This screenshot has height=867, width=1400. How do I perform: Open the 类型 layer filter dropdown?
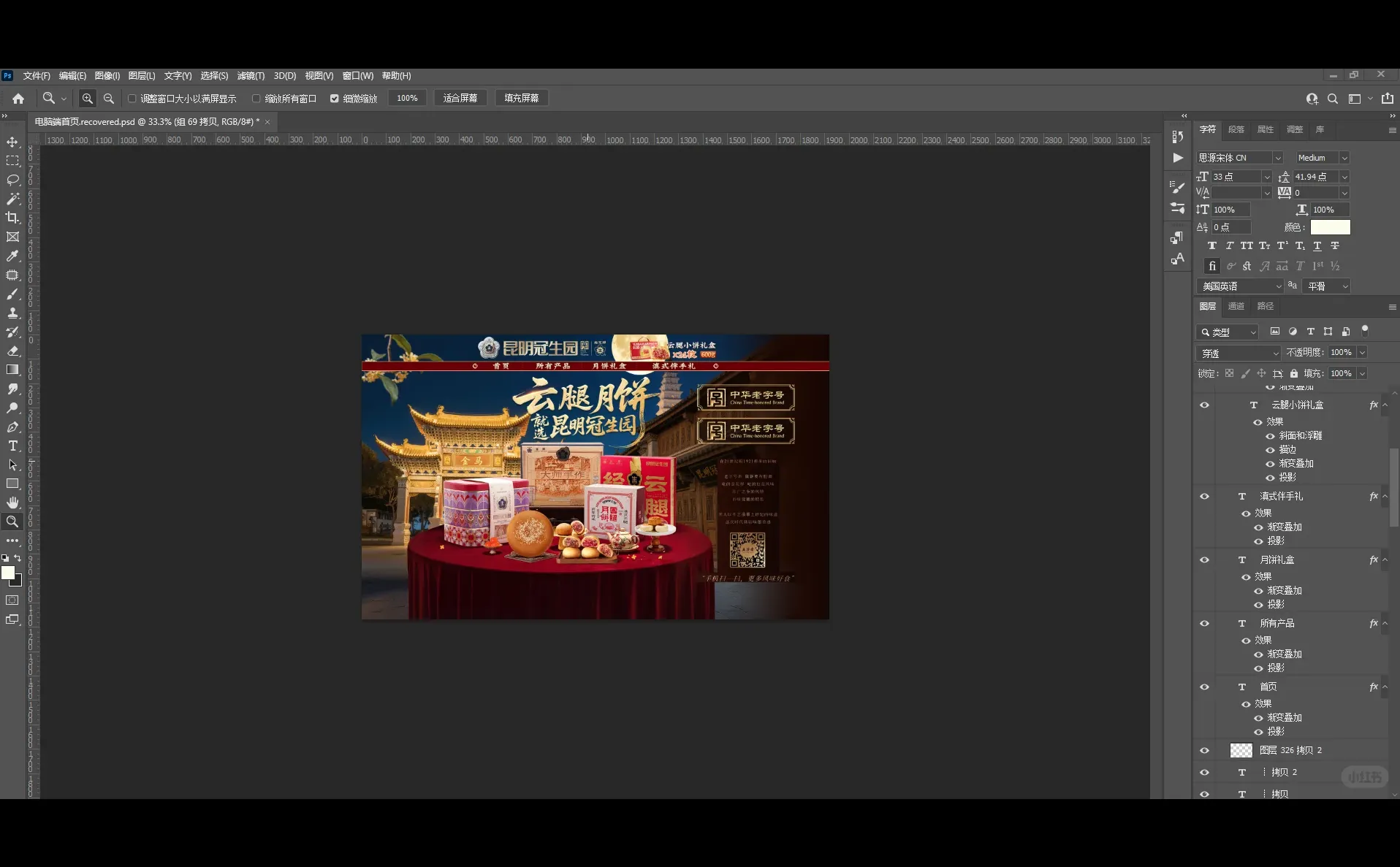tap(1228, 332)
